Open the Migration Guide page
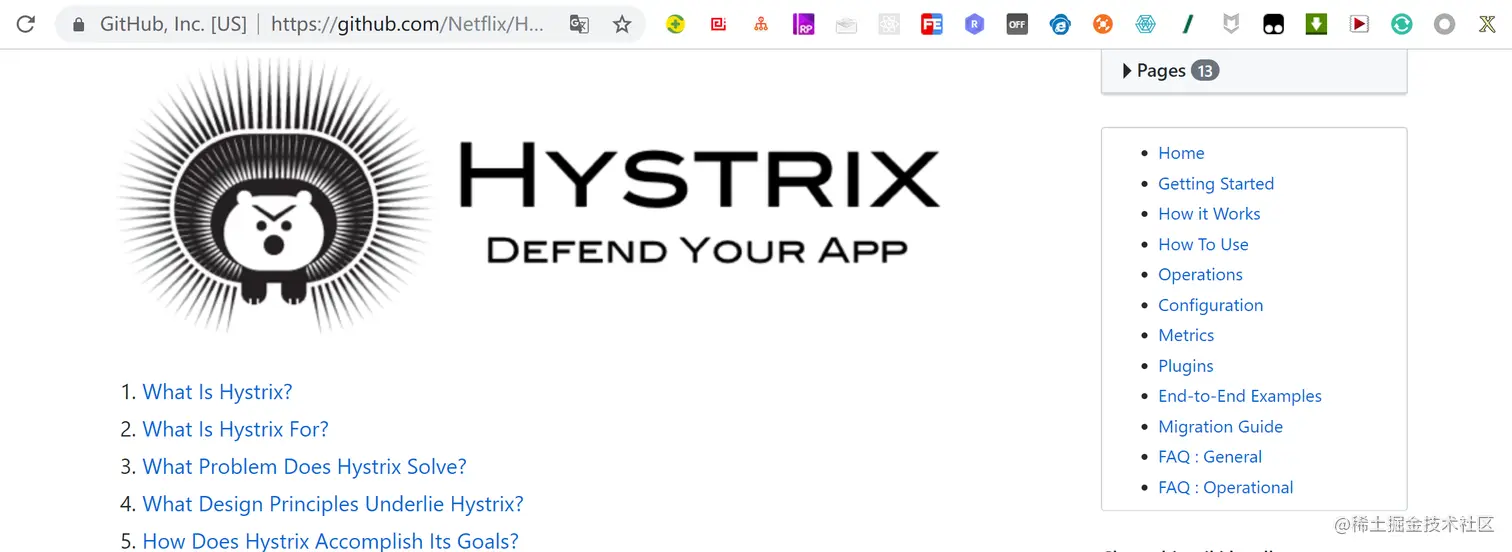 1220,427
